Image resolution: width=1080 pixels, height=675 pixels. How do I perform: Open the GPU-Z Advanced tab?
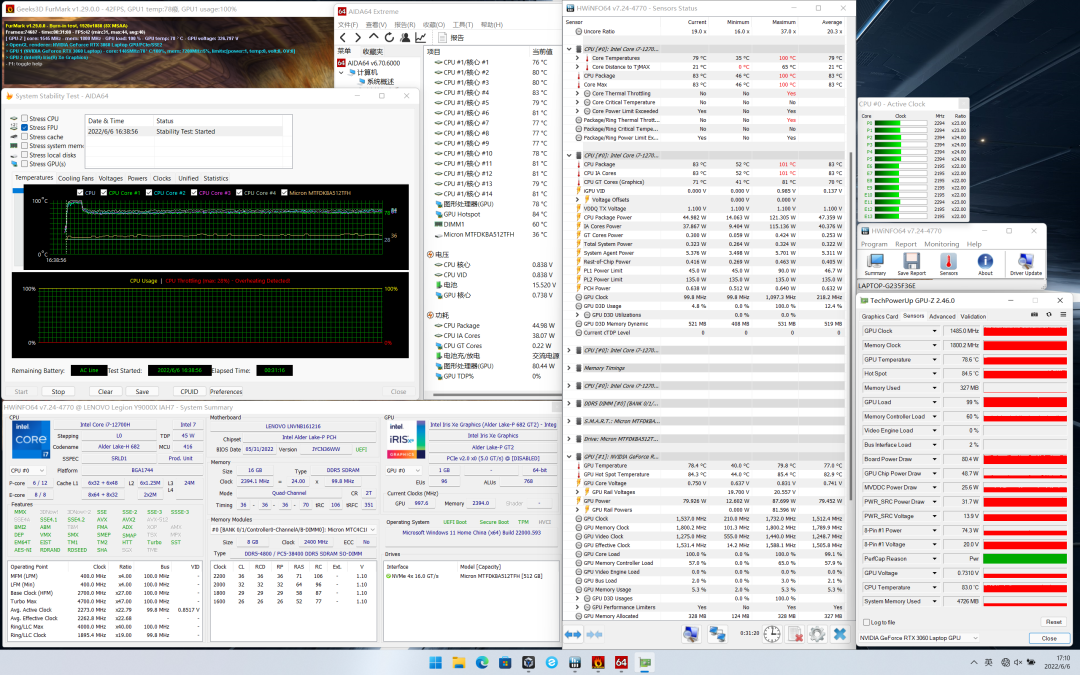(942, 316)
